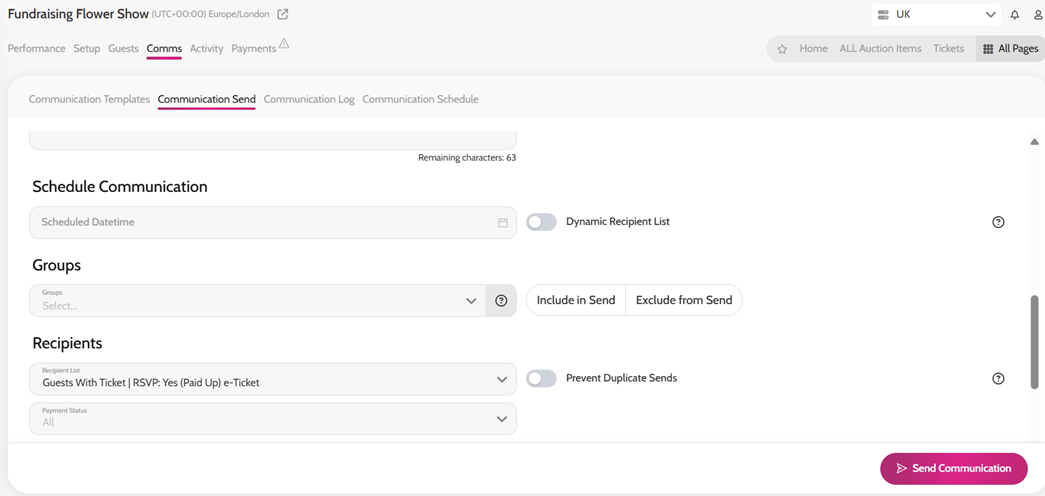Open the user profile icon
Viewport: 1045px width, 496px height.
[x=1037, y=15]
